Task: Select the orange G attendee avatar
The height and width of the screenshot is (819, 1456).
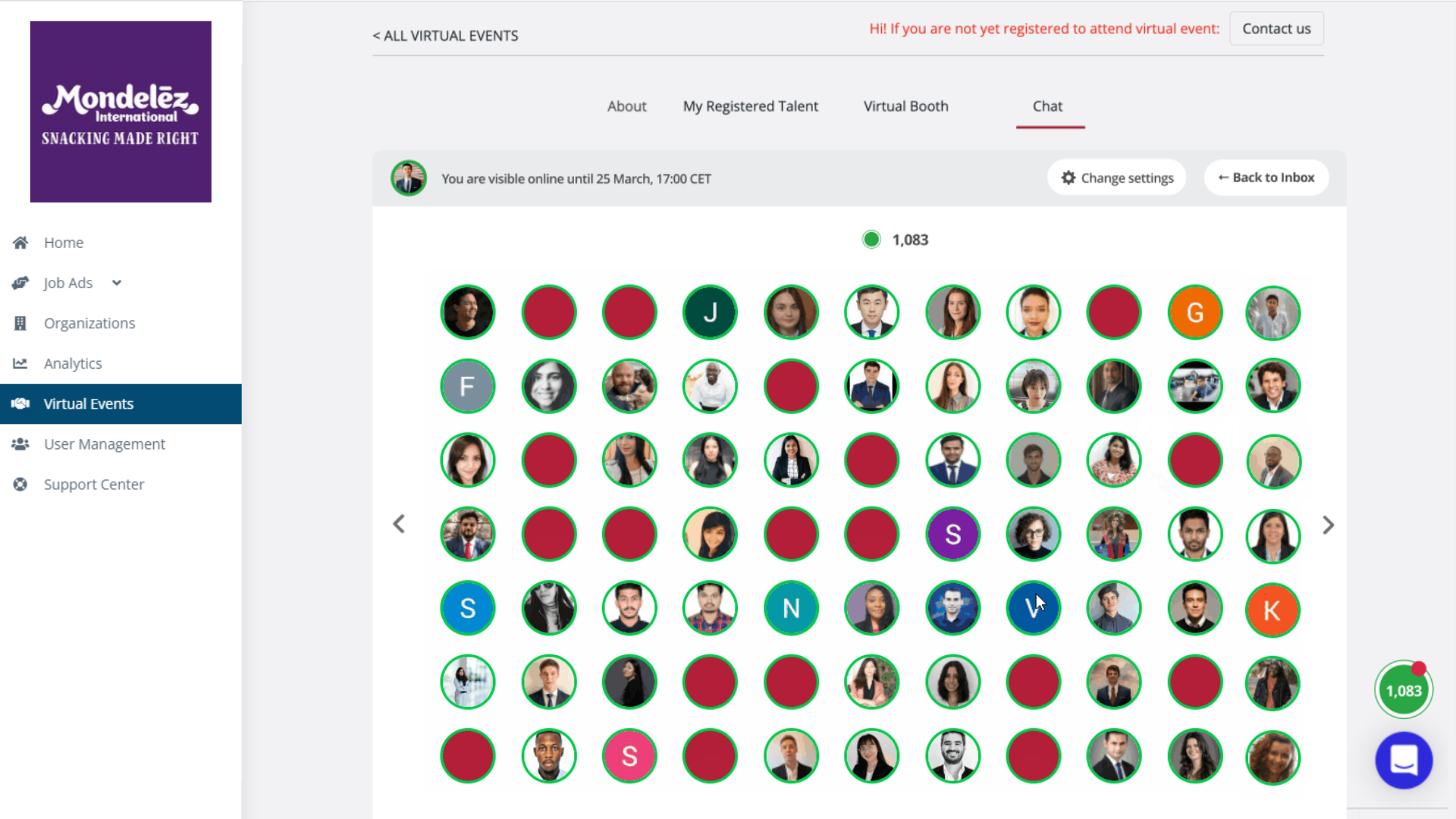Action: click(x=1194, y=312)
